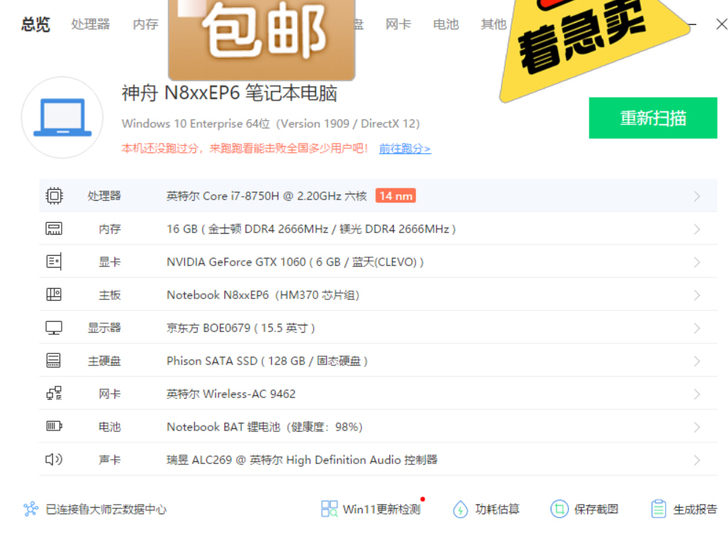Select the 其他 tab

point(493,24)
